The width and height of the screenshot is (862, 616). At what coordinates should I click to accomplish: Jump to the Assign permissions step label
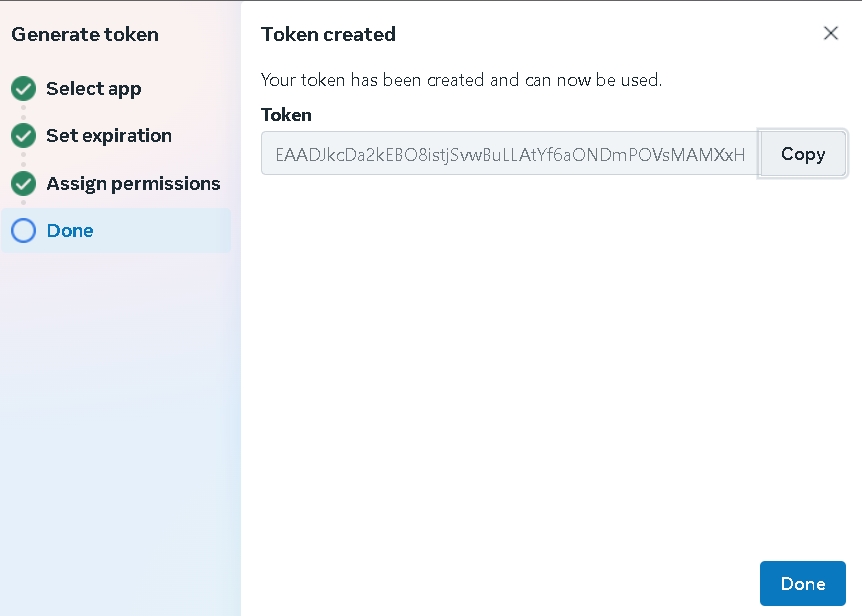(132, 184)
